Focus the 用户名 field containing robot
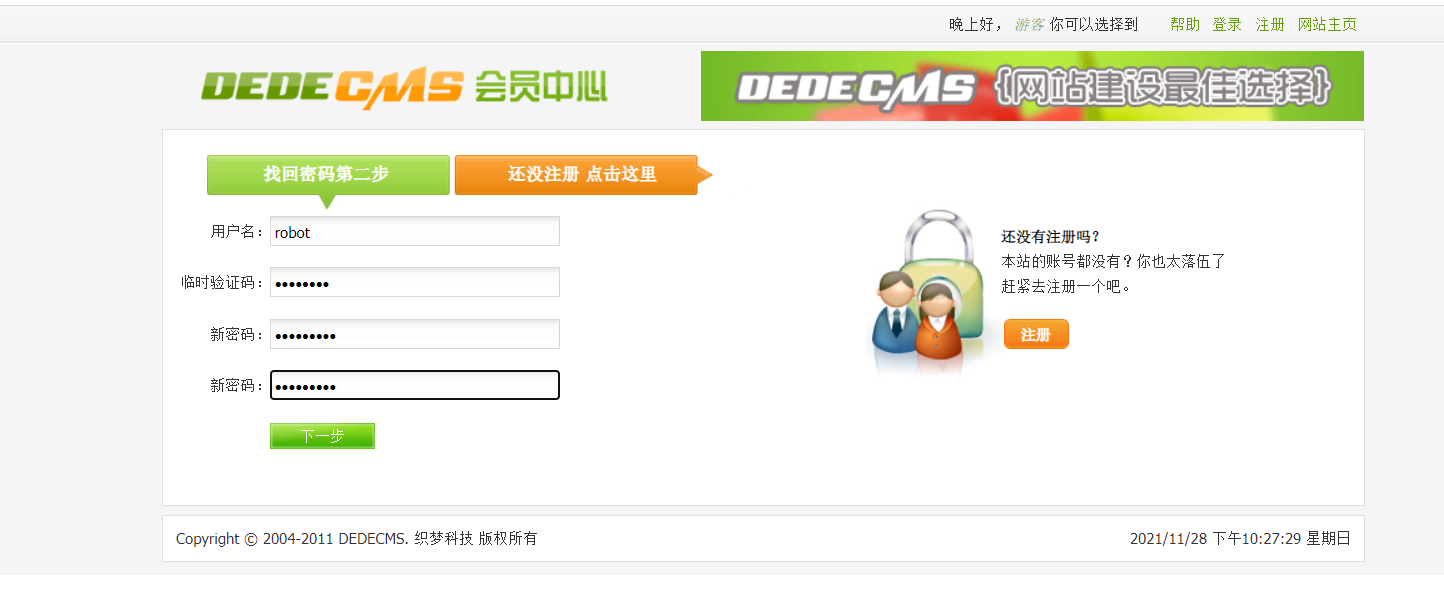This screenshot has width=1444, height=602. (415, 231)
